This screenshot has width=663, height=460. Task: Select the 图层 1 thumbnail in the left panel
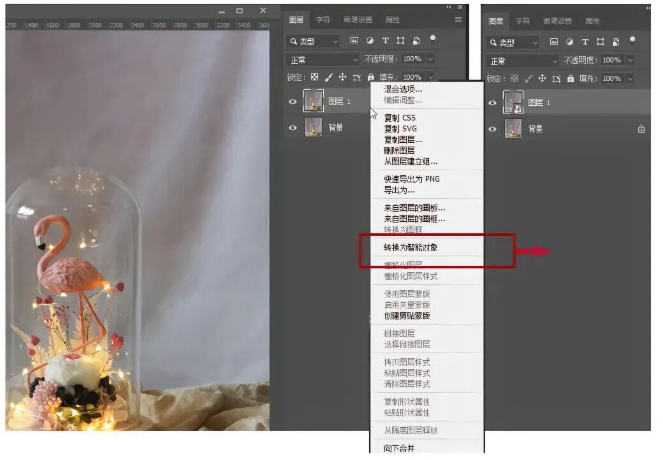(x=313, y=101)
